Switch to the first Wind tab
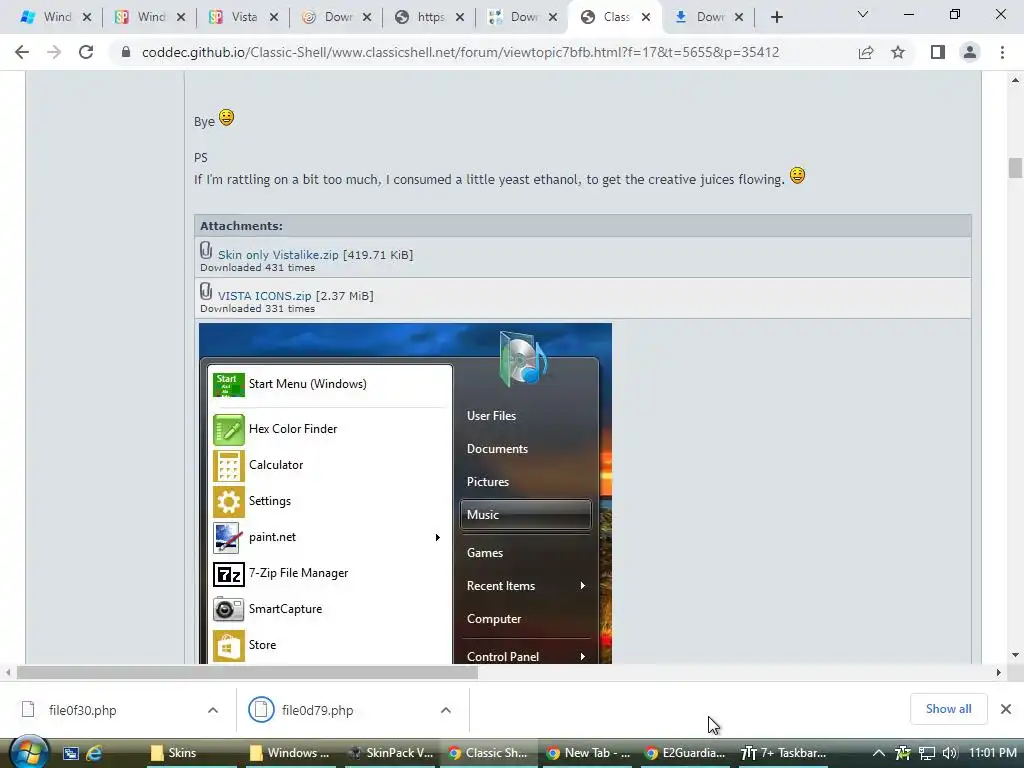 pos(56,17)
